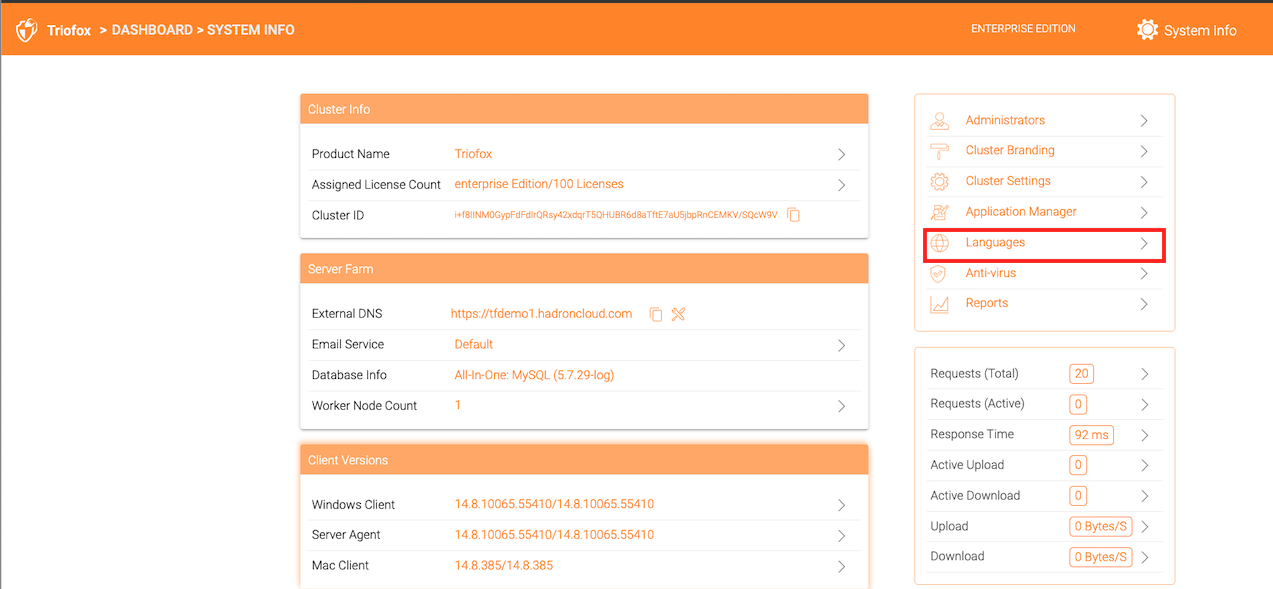The height and width of the screenshot is (589, 1273).
Task: Click the Windows Client version number
Action: tap(554, 504)
